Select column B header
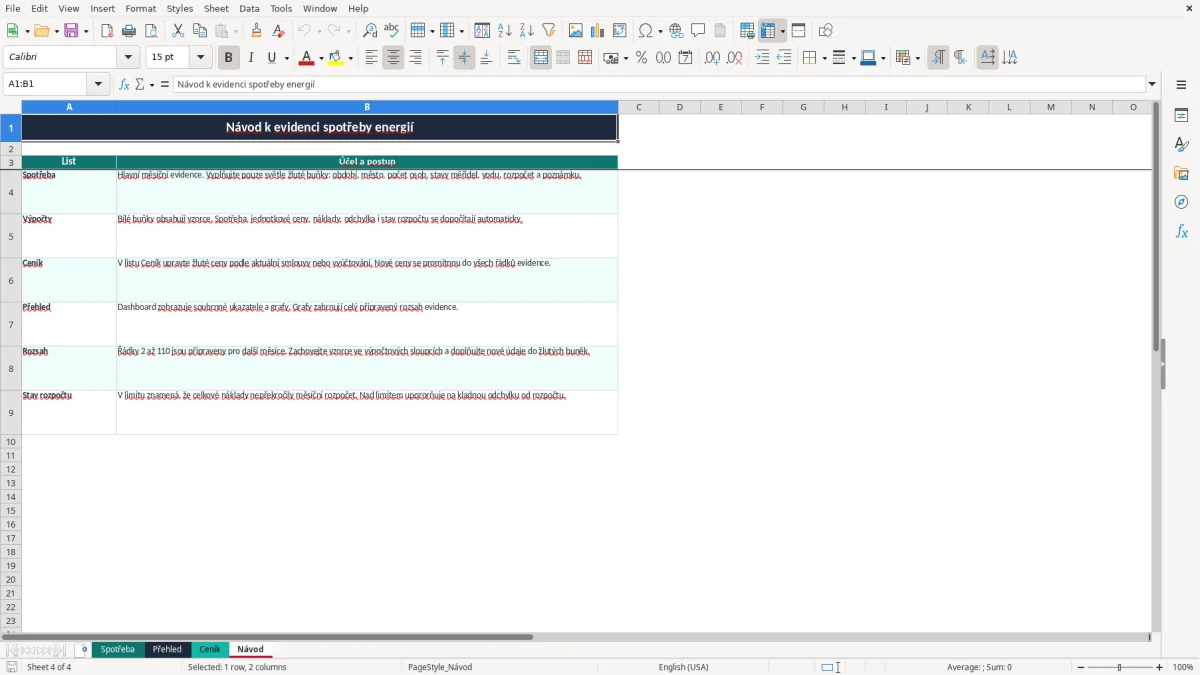 [367, 107]
